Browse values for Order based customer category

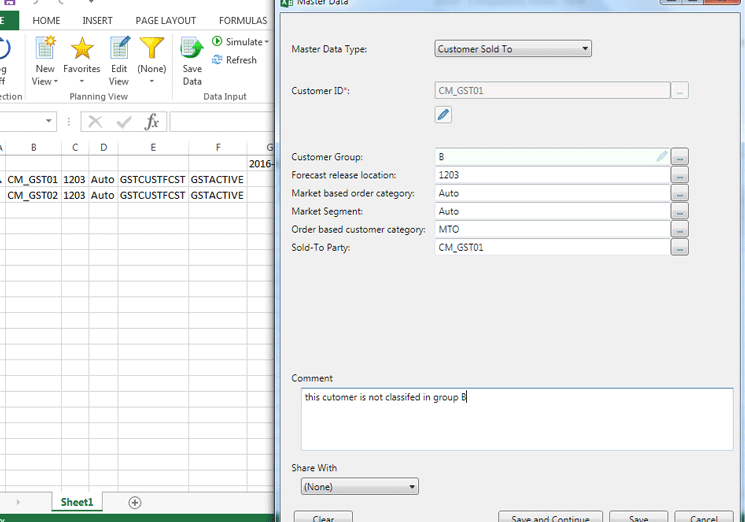click(679, 229)
